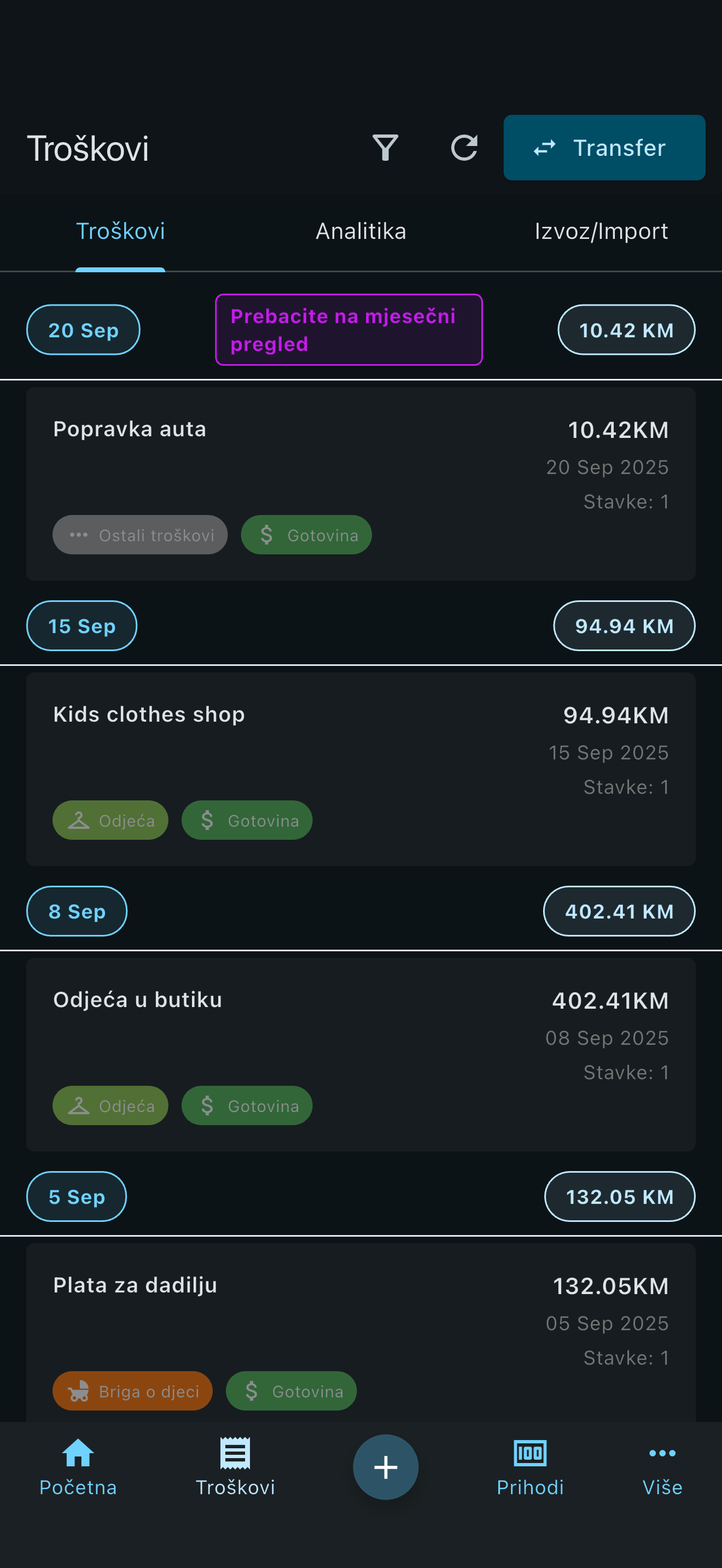This screenshot has height=1568, width=722.
Task: Switch to the Analitika tab
Action: (x=360, y=231)
